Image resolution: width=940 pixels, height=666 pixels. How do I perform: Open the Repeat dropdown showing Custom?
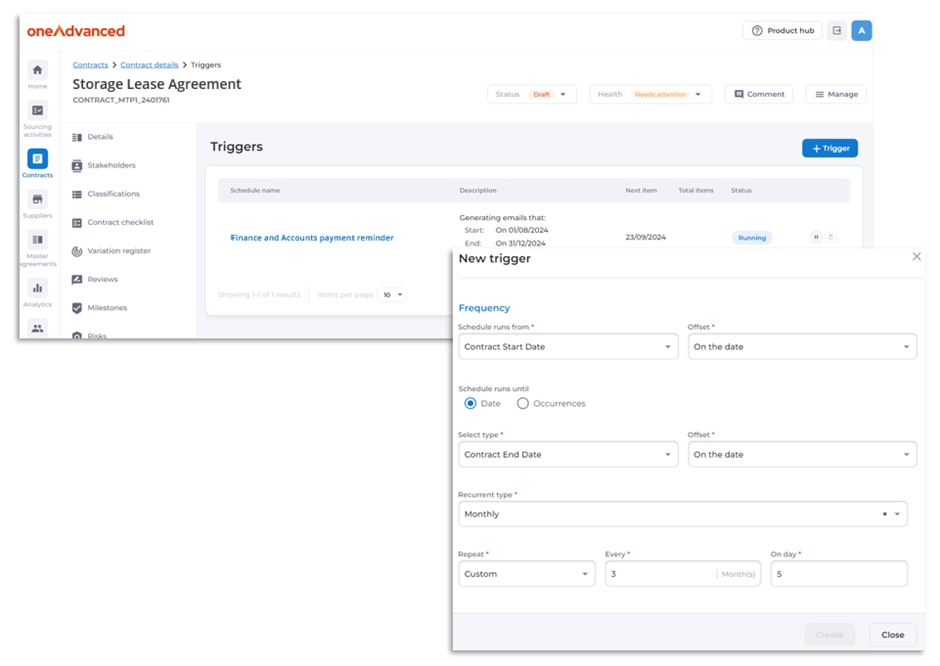(527, 573)
